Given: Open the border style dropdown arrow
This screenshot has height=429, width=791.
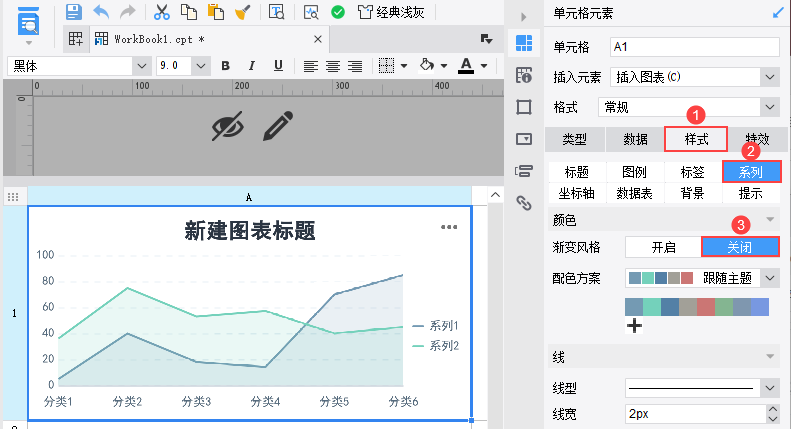Looking at the screenshot, I should tap(404, 66).
